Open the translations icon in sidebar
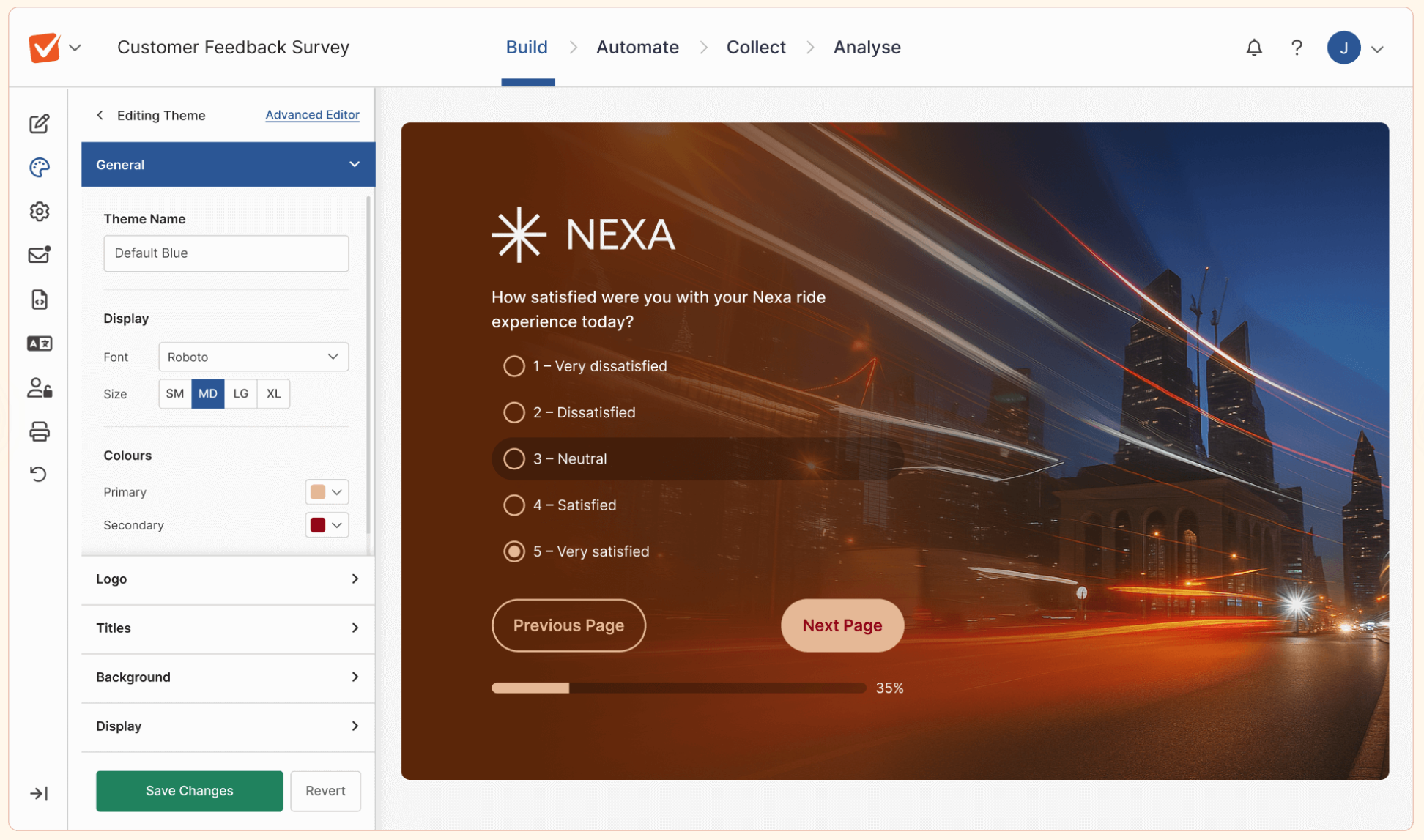The height and width of the screenshot is (840, 1424). coord(40,343)
